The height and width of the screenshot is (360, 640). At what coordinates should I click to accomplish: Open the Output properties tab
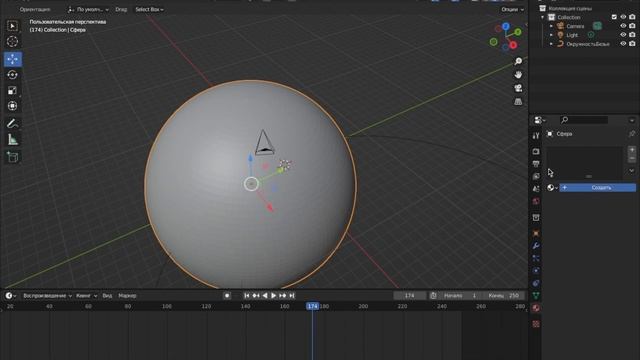(536, 164)
